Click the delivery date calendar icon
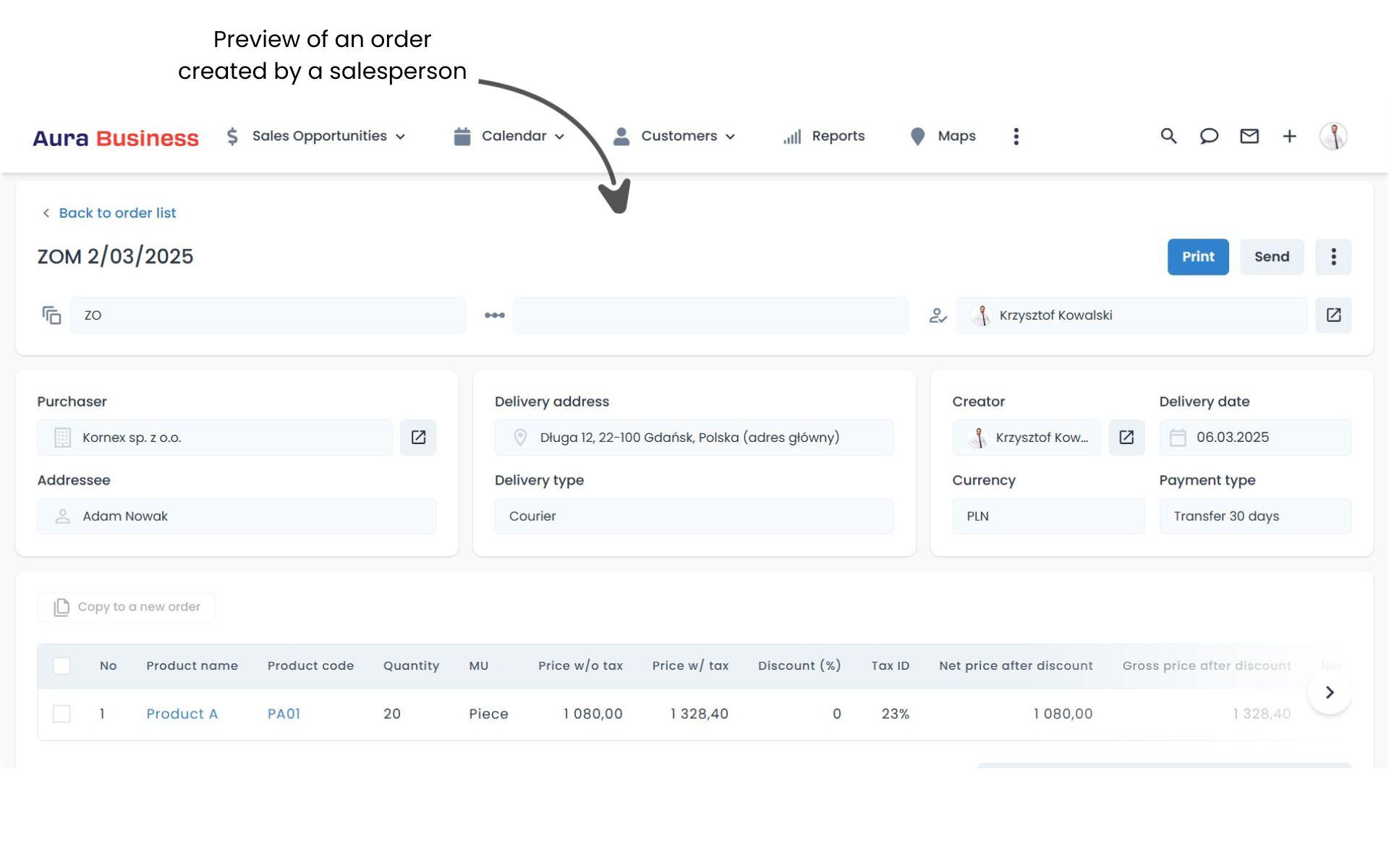The height and width of the screenshot is (868, 1389). [1178, 438]
